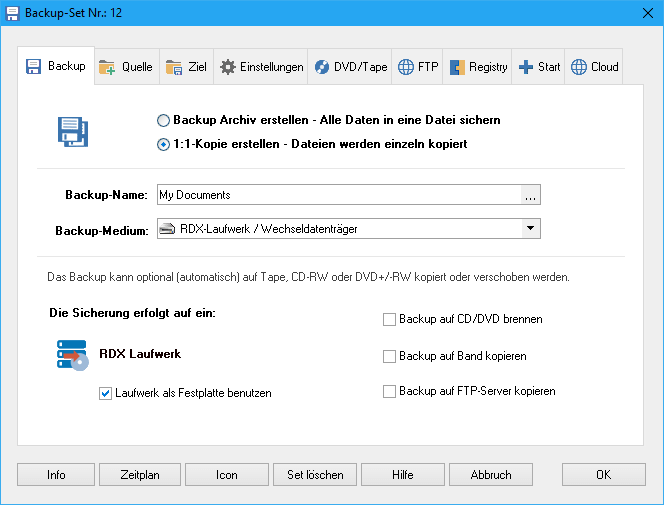Viewport: 664px width, 505px height.
Task: Click the Registry tab icon
Action: (x=457, y=67)
